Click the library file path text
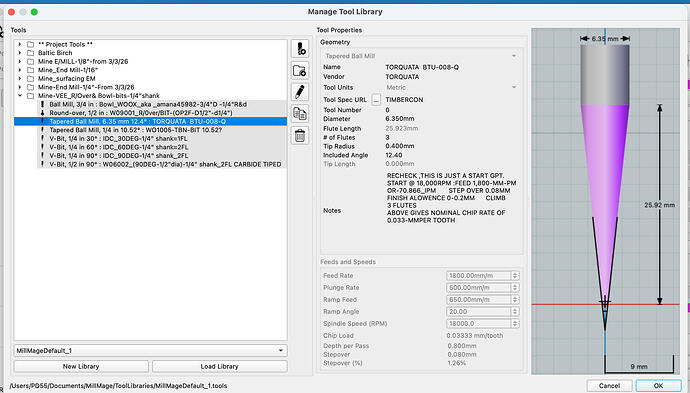 (118, 386)
